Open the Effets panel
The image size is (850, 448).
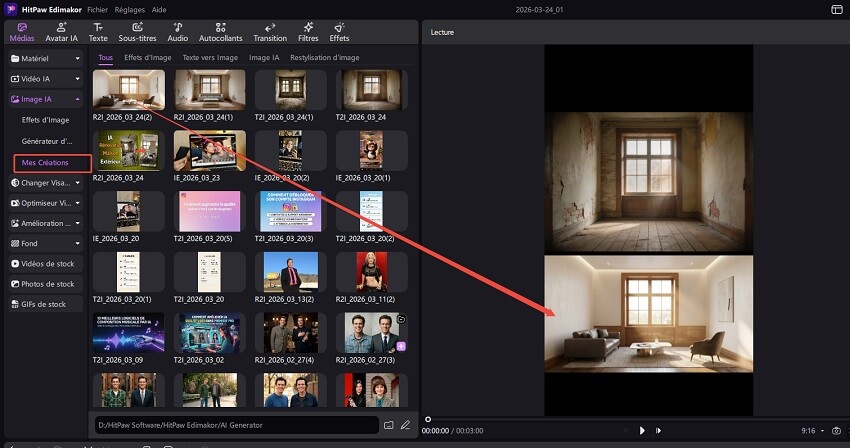pos(339,31)
